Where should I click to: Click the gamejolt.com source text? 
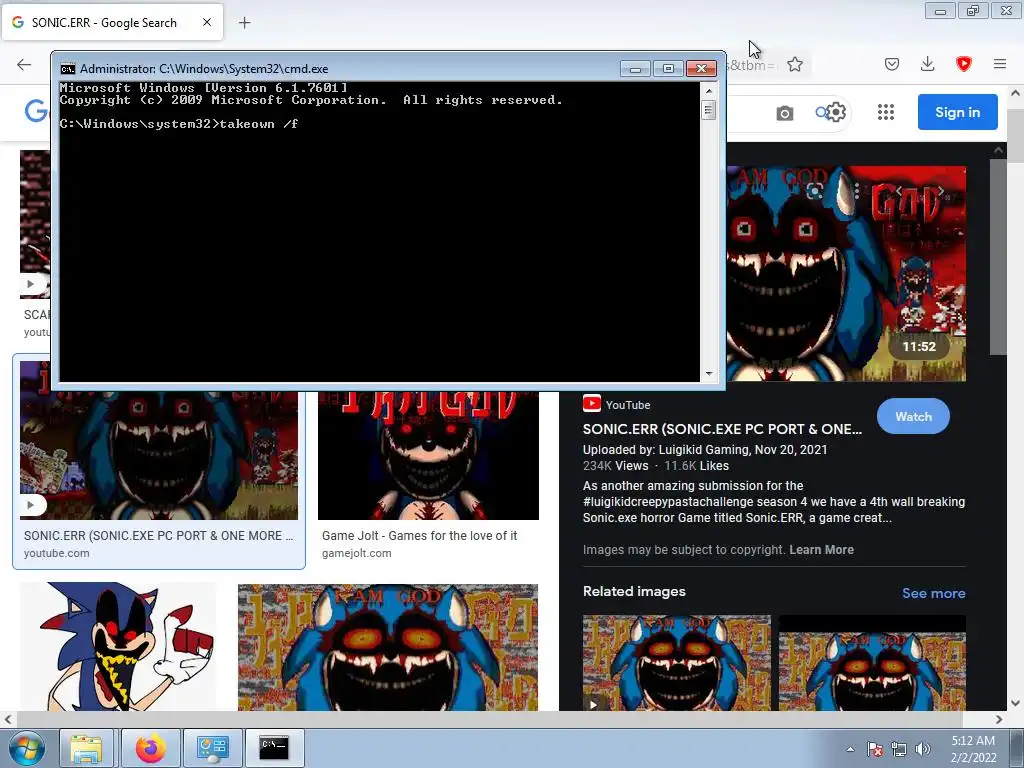tap(357, 553)
